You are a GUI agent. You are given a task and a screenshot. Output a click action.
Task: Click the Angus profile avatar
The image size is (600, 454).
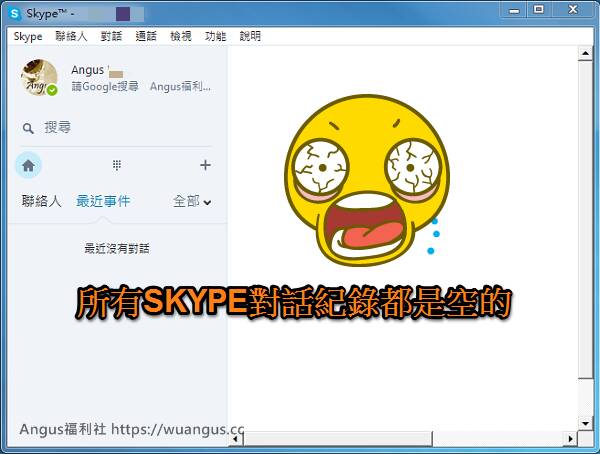pos(39,77)
